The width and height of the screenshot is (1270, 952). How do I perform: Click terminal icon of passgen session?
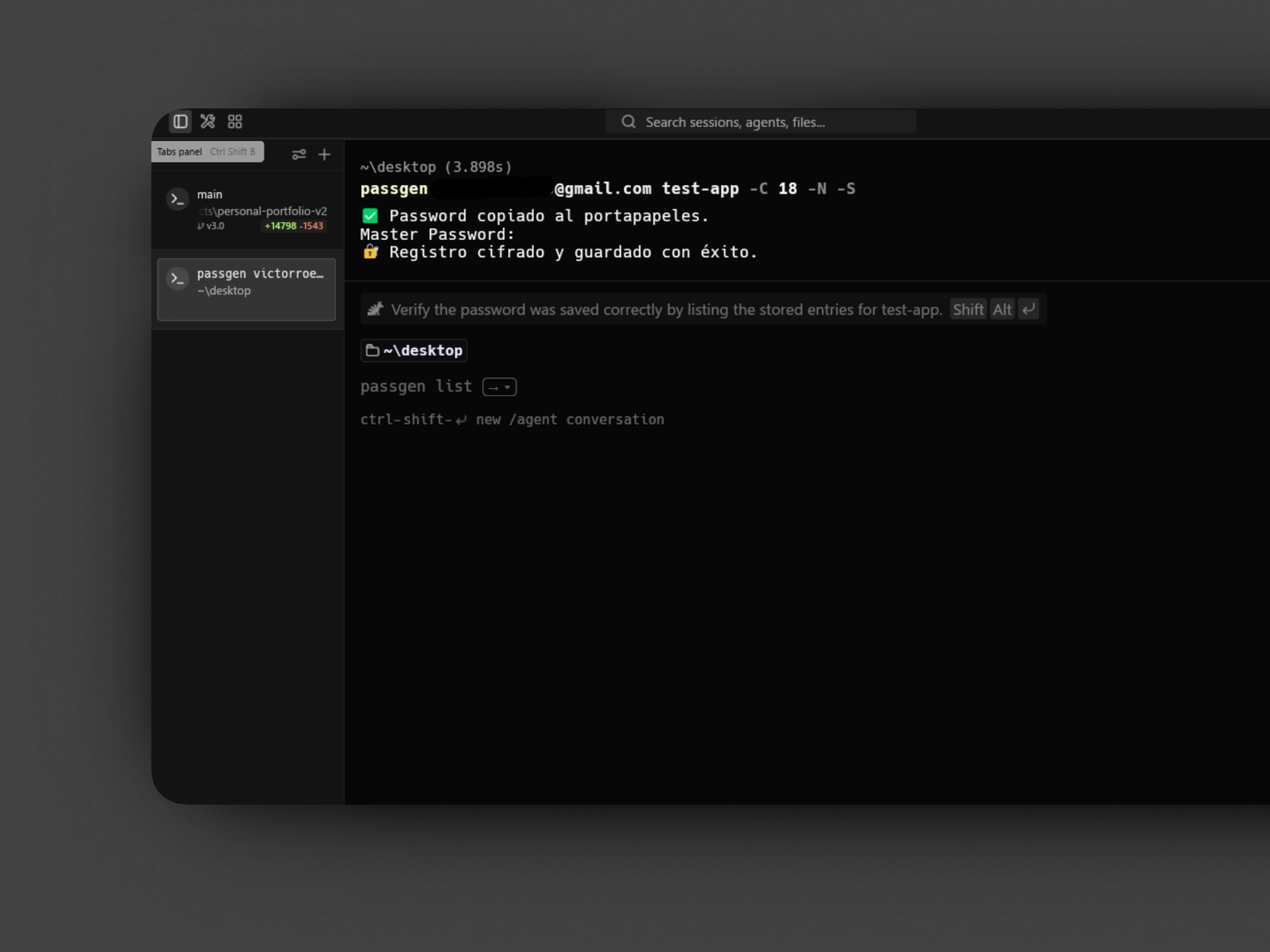click(177, 278)
